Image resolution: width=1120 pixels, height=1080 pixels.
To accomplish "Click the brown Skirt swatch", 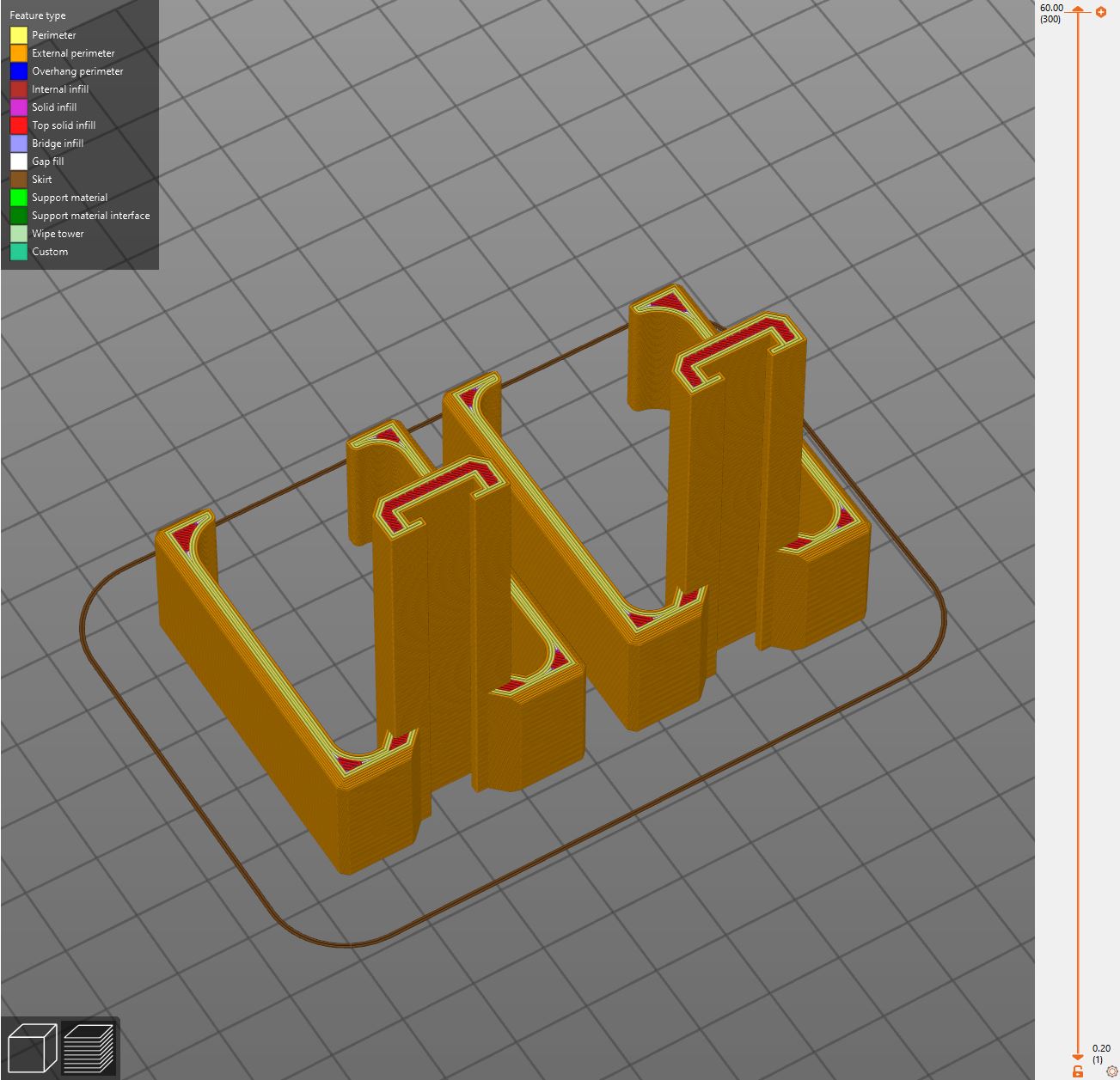I will coord(19,180).
